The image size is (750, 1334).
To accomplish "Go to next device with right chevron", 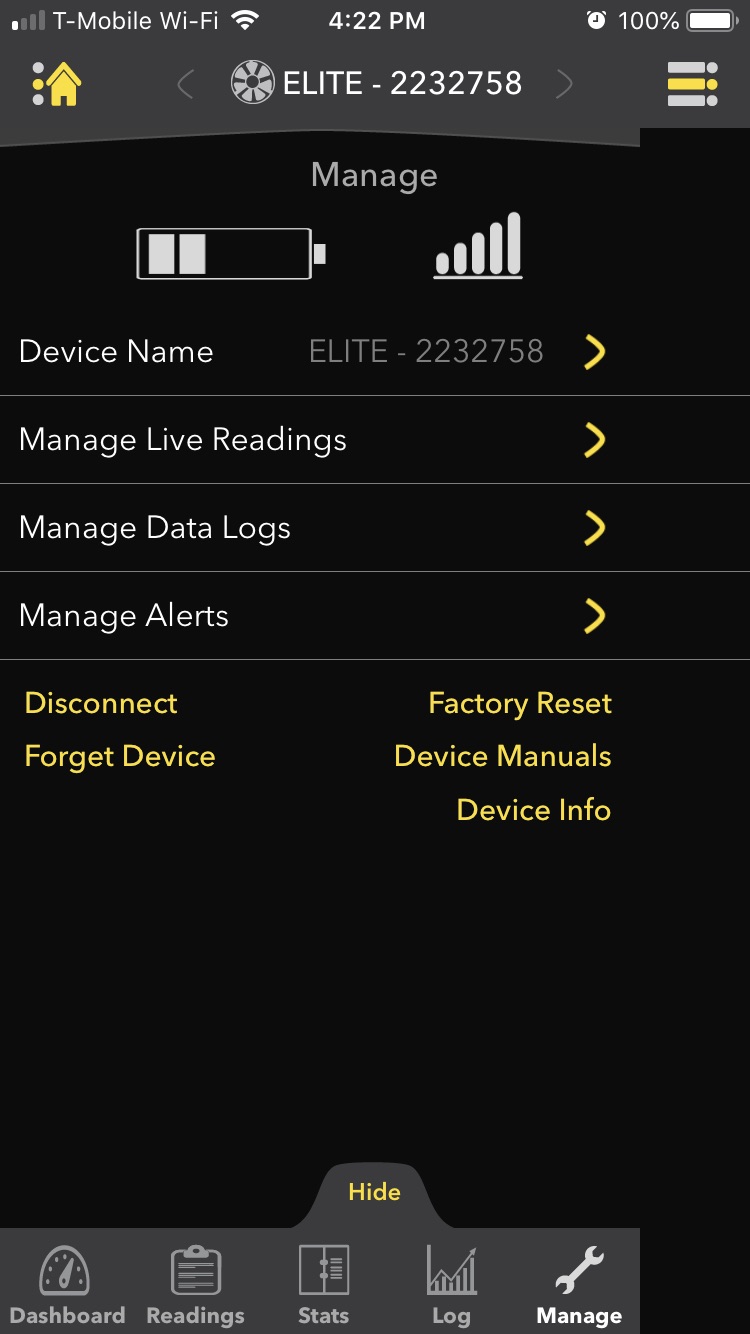I will [564, 85].
